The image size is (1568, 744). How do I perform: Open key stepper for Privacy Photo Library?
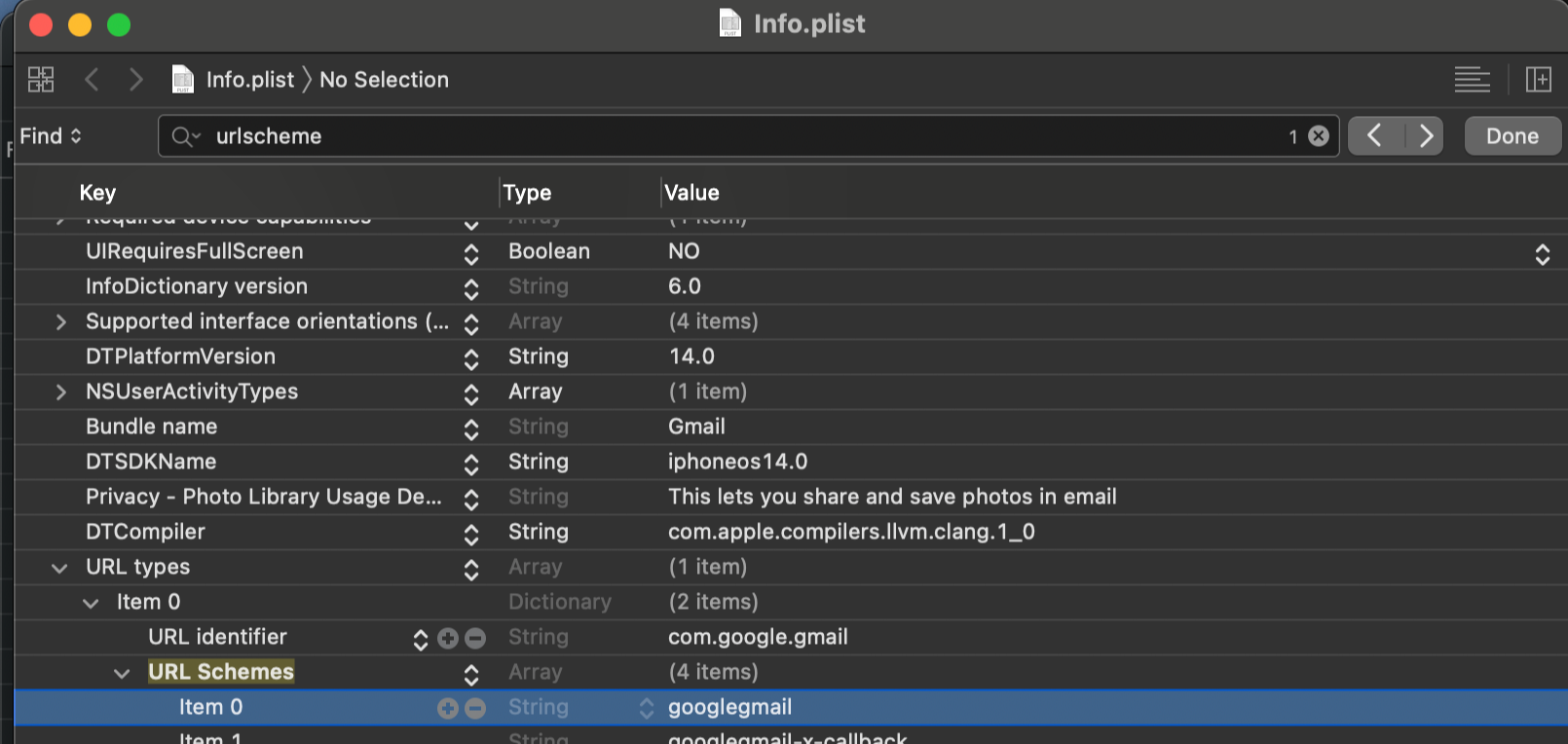tap(471, 499)
